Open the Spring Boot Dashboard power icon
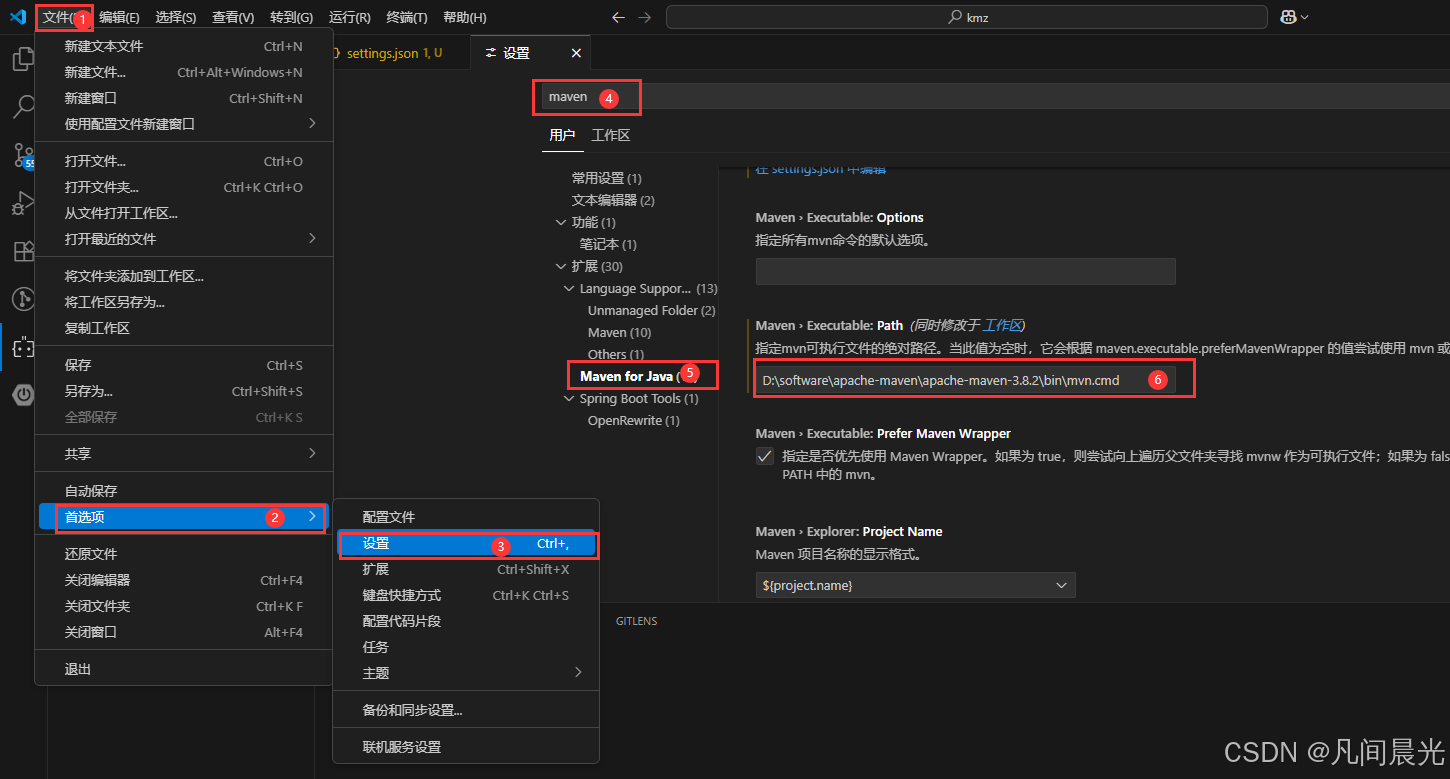This screenshot has height=779, width=1450. [x=23, y=395]
